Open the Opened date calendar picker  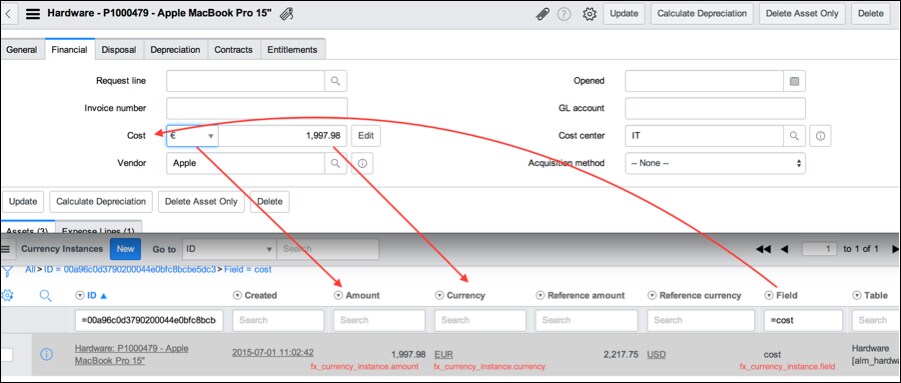click(794, 81)
